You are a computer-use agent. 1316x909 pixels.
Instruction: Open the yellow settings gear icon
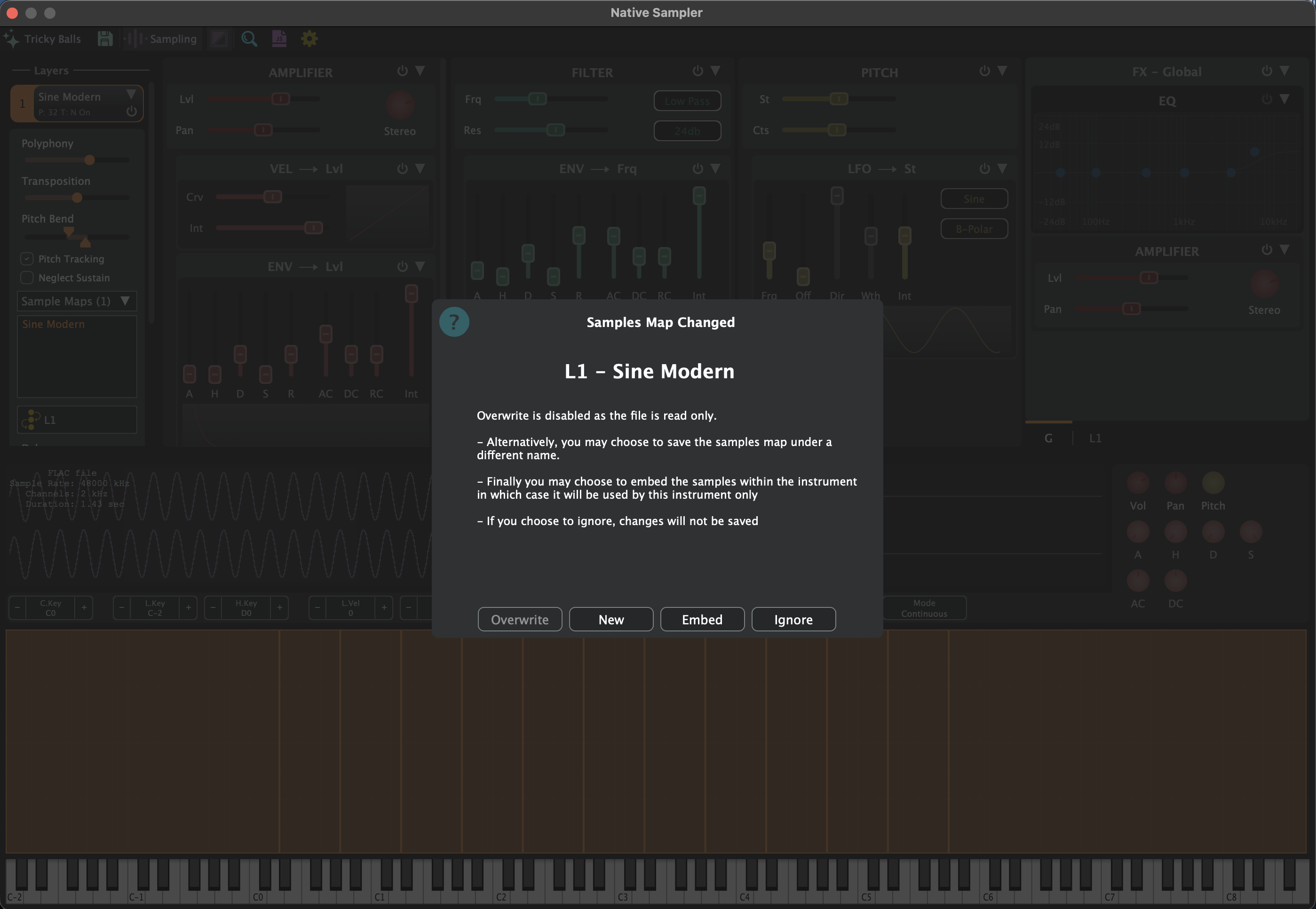coord(309,39)
